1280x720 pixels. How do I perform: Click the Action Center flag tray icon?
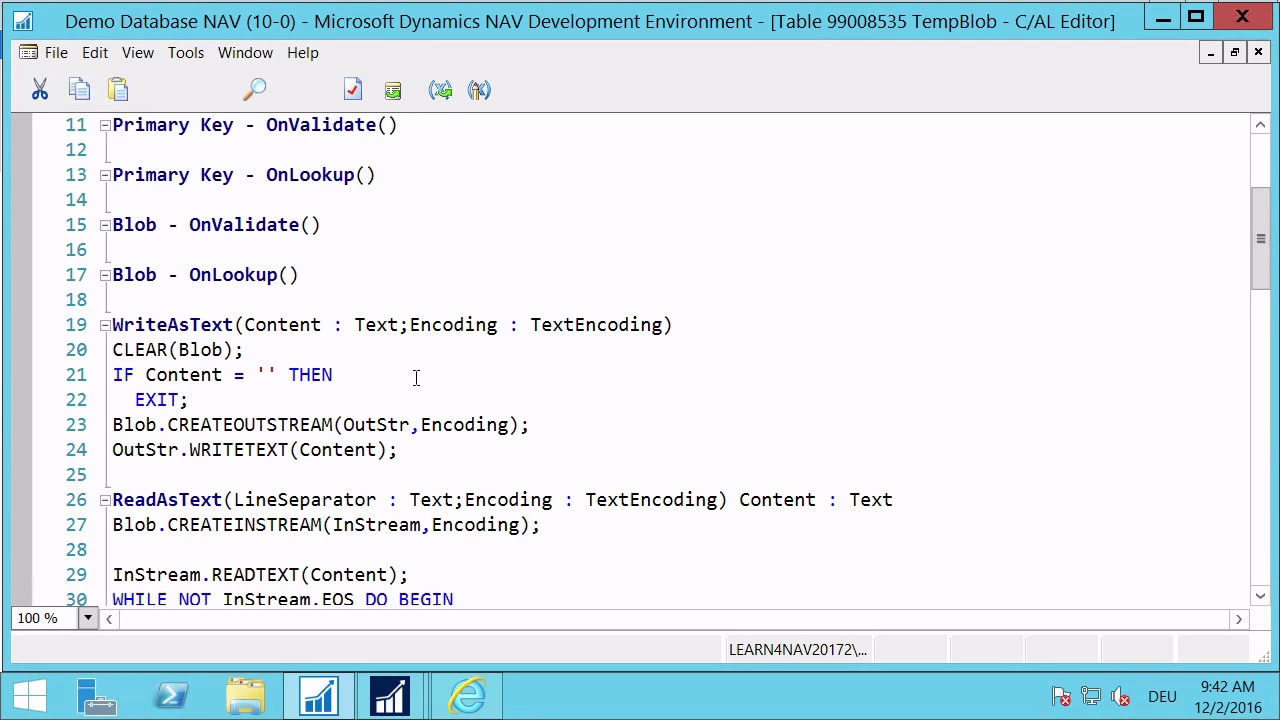click(1062, 697)
